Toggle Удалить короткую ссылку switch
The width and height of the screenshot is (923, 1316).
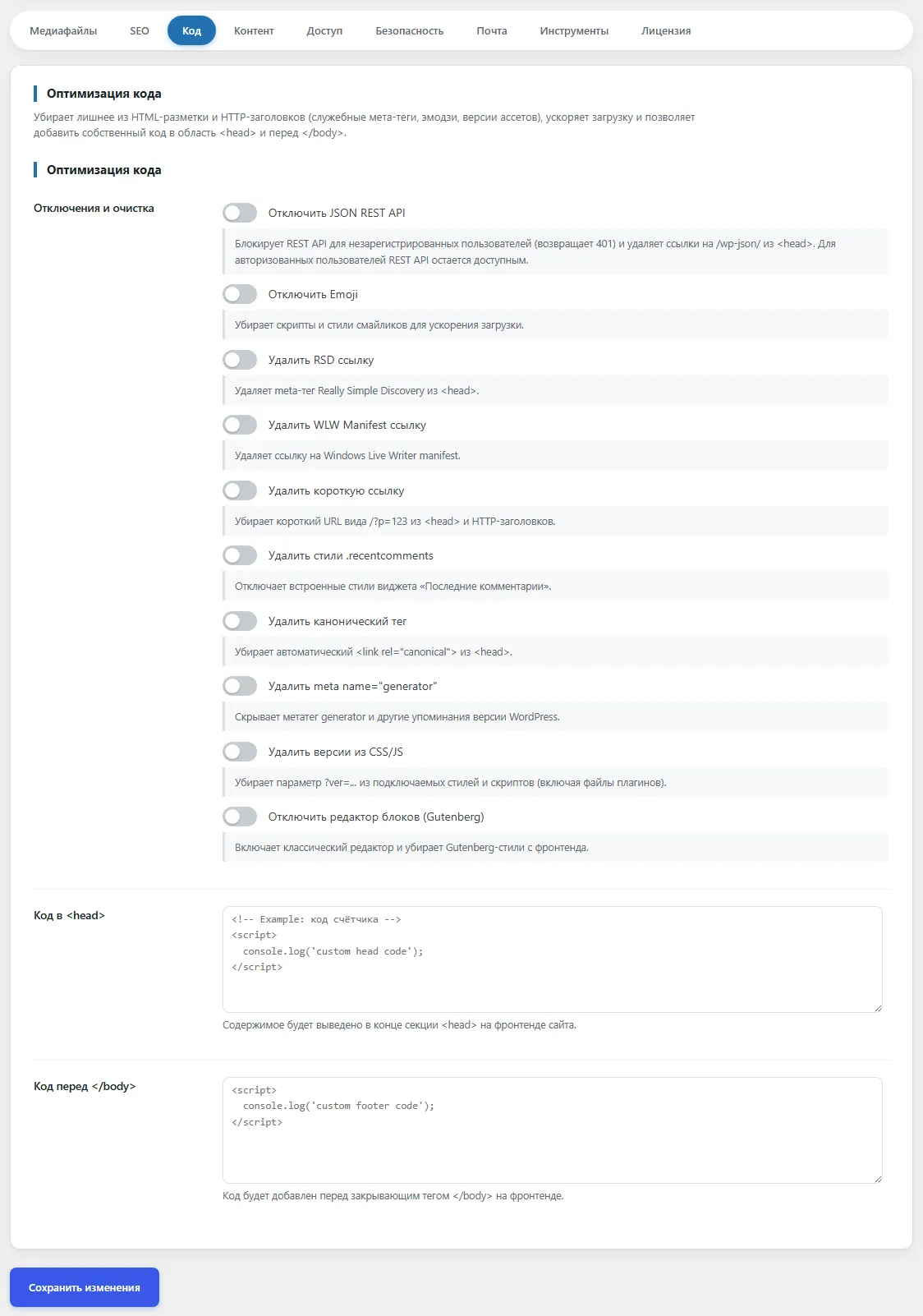click(x=240, y=490)
